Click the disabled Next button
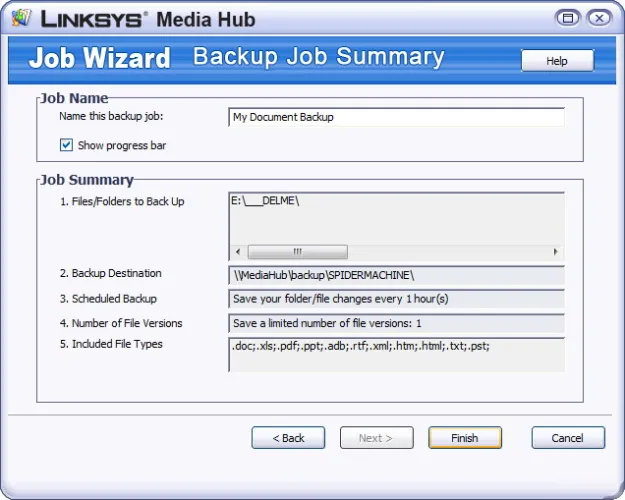The width and height of the screenshot is (625, 500). coord(377,438)
